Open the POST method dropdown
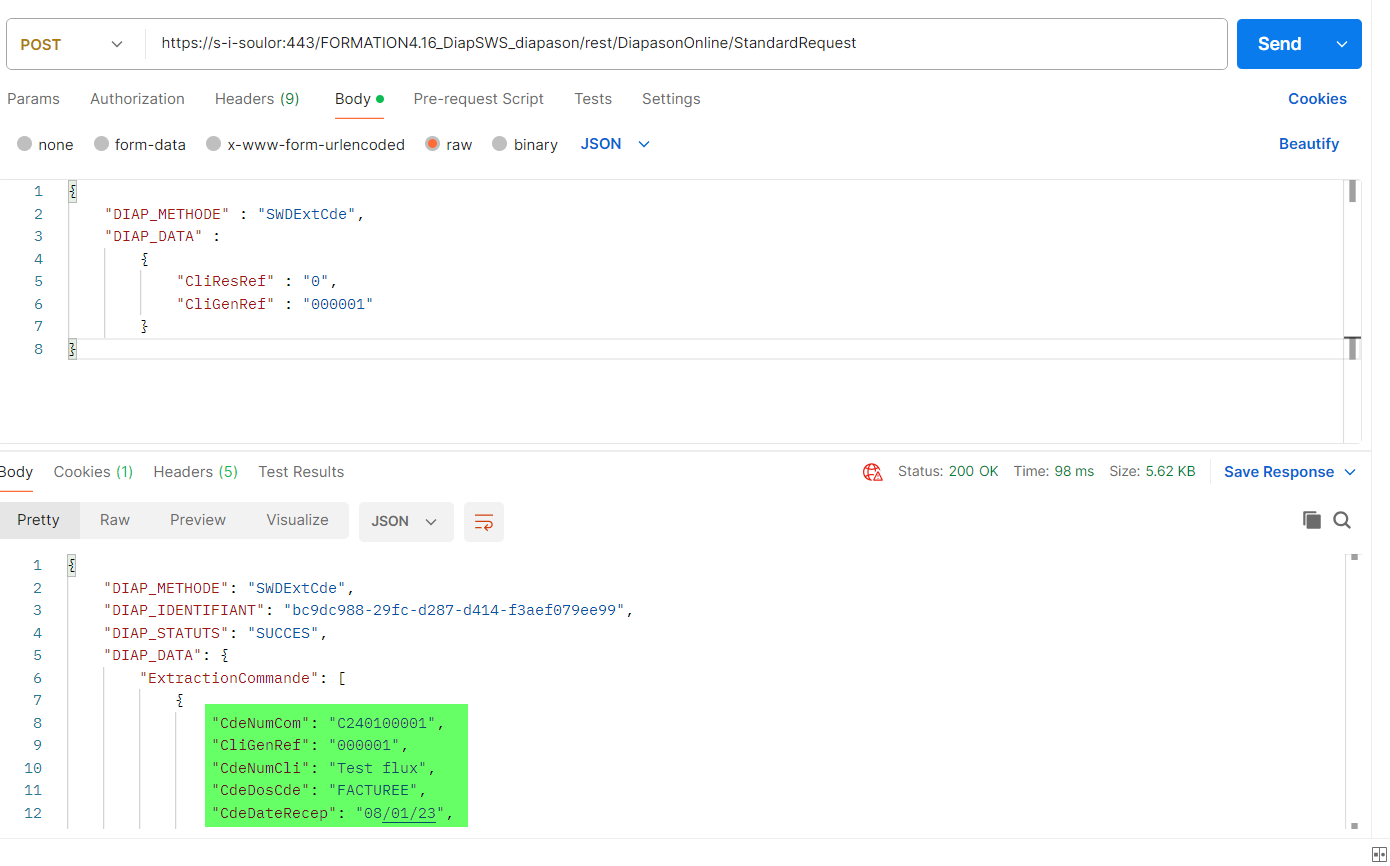1390x866 pixels. point(72,44)
